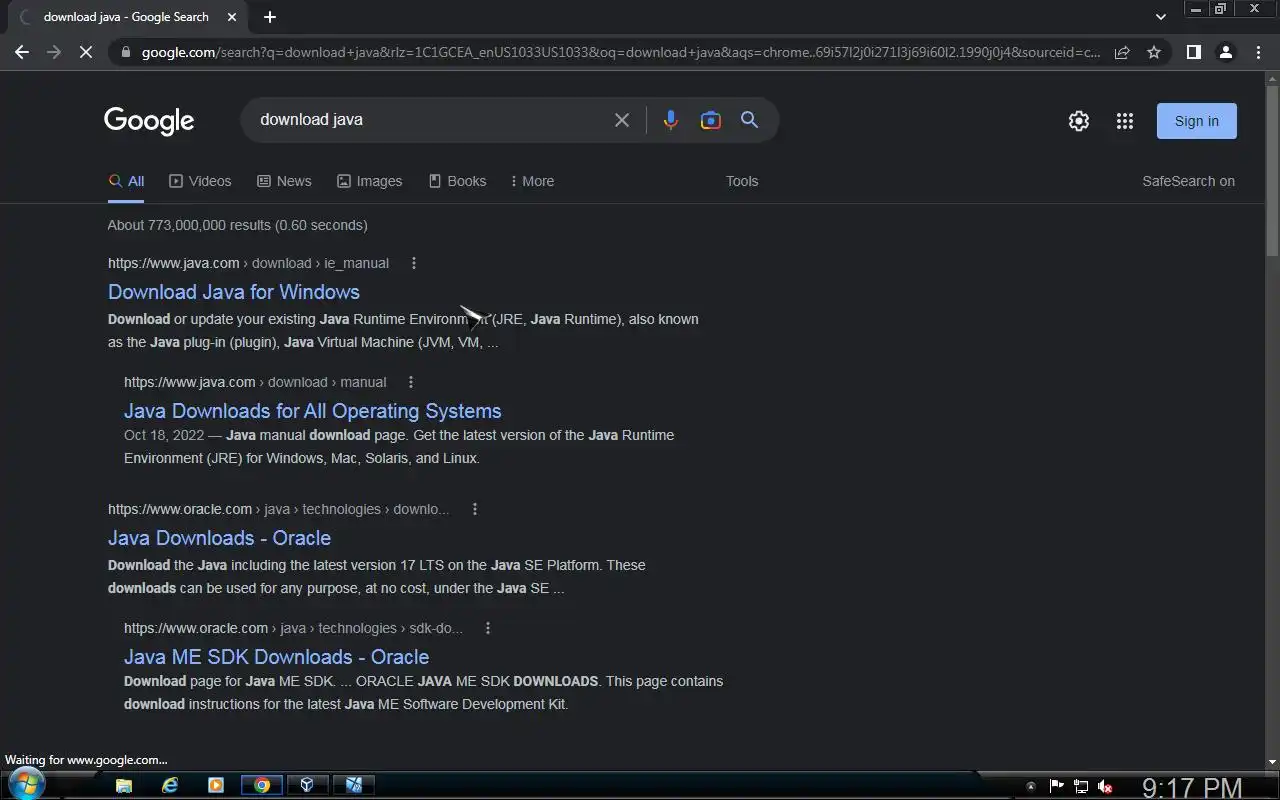Go back to the previous page
Viewport: 1280px width, 800px height.
pos(22,52)
